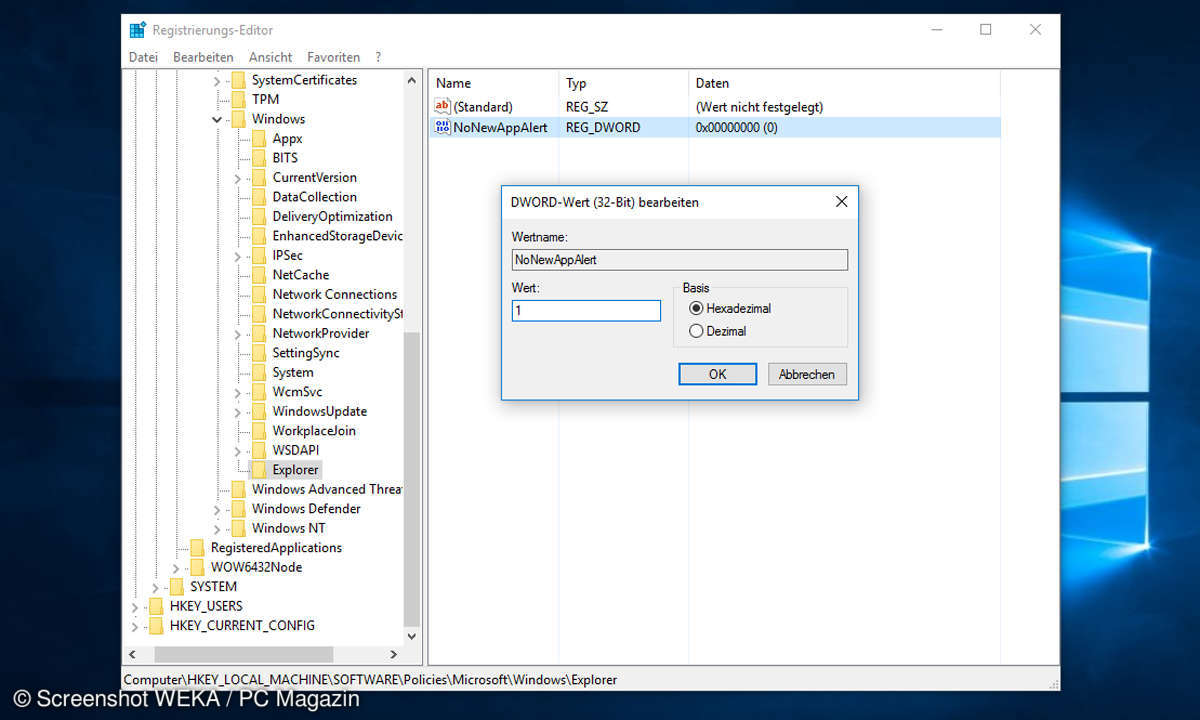The width and height of the screenshot is (1200, 720).
Task: Click into the Wert input field
Action: 586,311
